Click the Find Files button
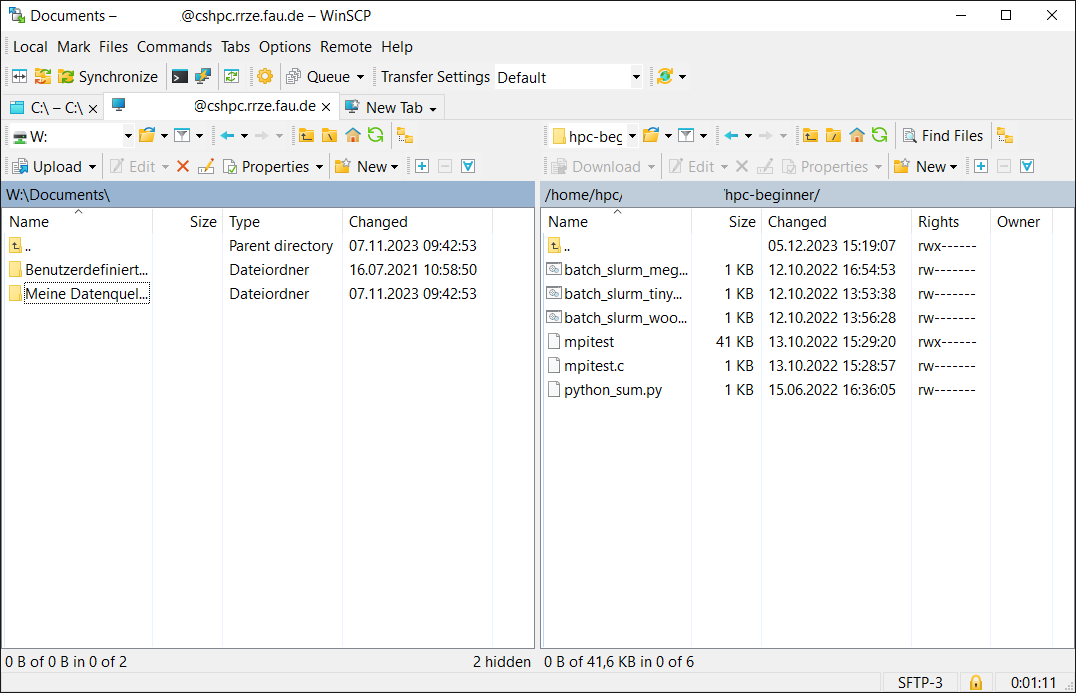1076x693 pixels. [x=943, y=135]
